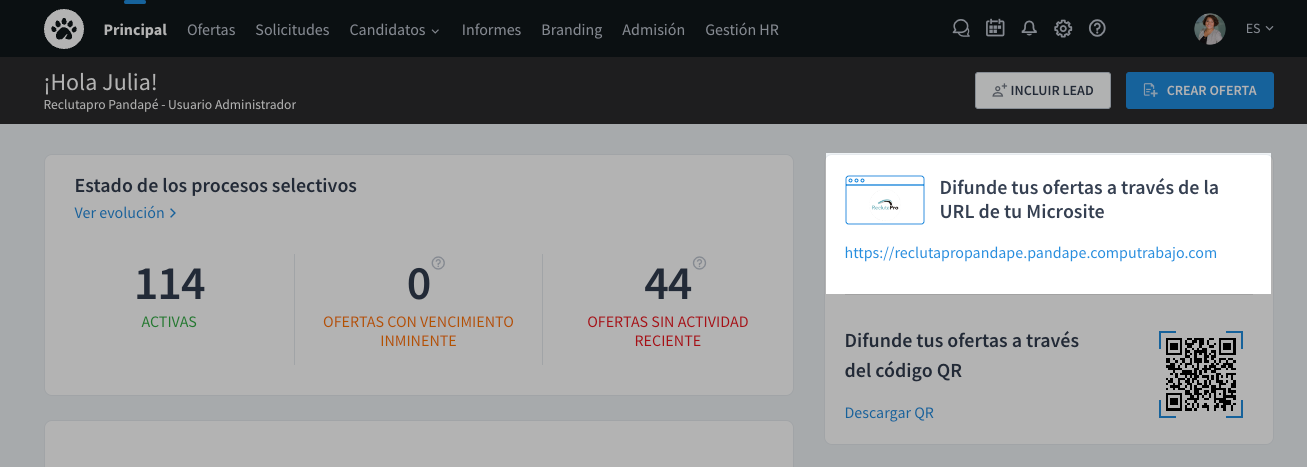The width and height of the screenshot is (1307, 467).
Task: Click the Incluir Lead button
Action: [x=1043, y=90]
